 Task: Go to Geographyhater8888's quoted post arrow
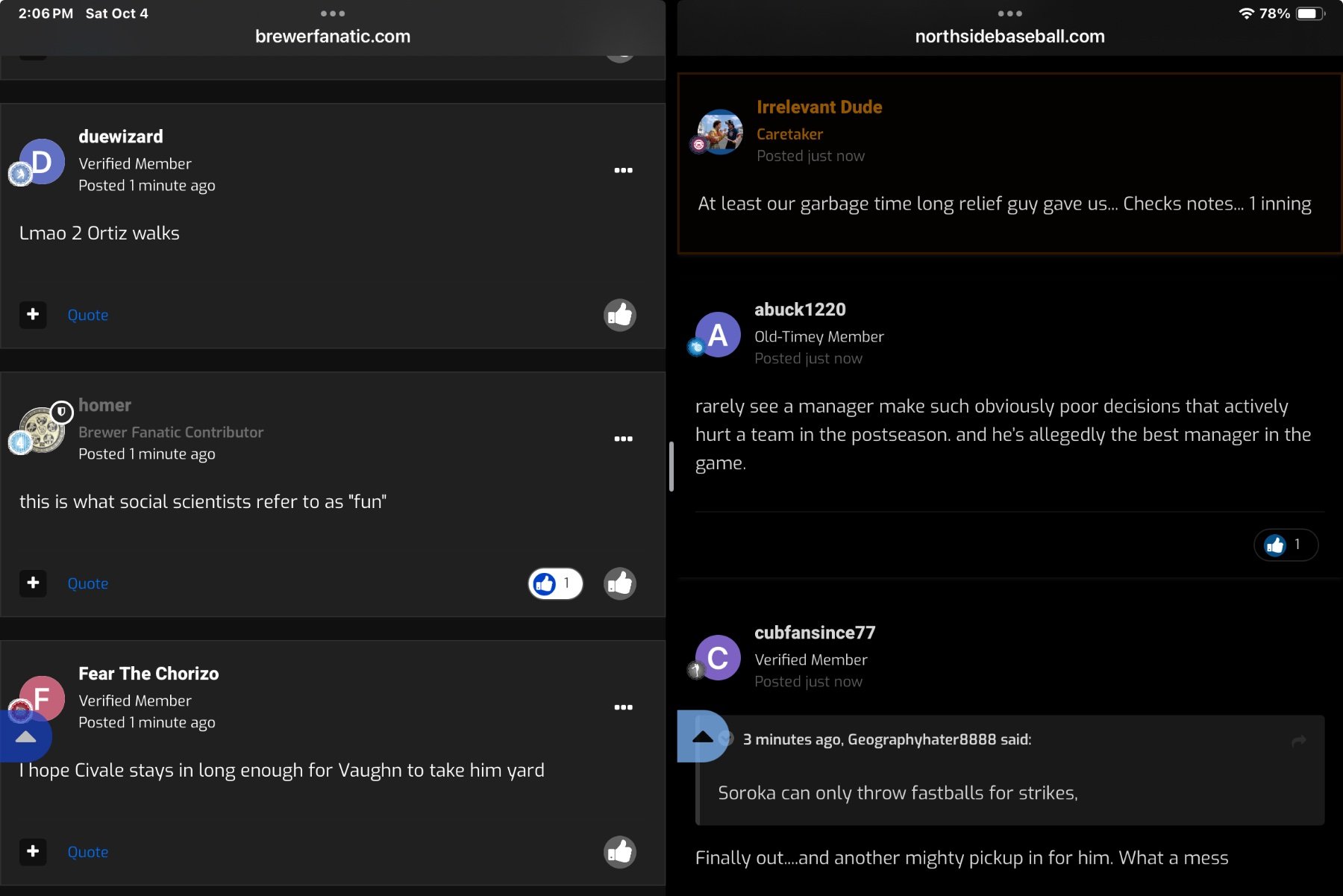[1298, 741]
